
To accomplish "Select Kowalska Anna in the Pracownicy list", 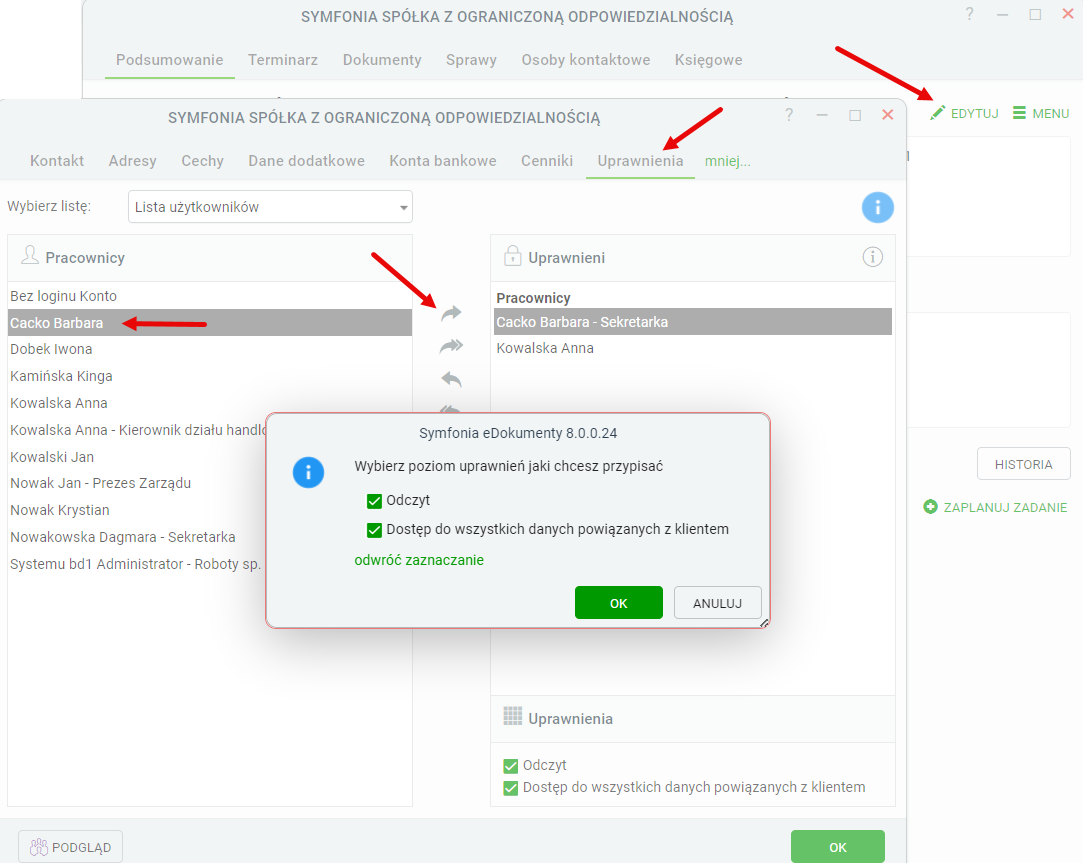I will (210, 404).
